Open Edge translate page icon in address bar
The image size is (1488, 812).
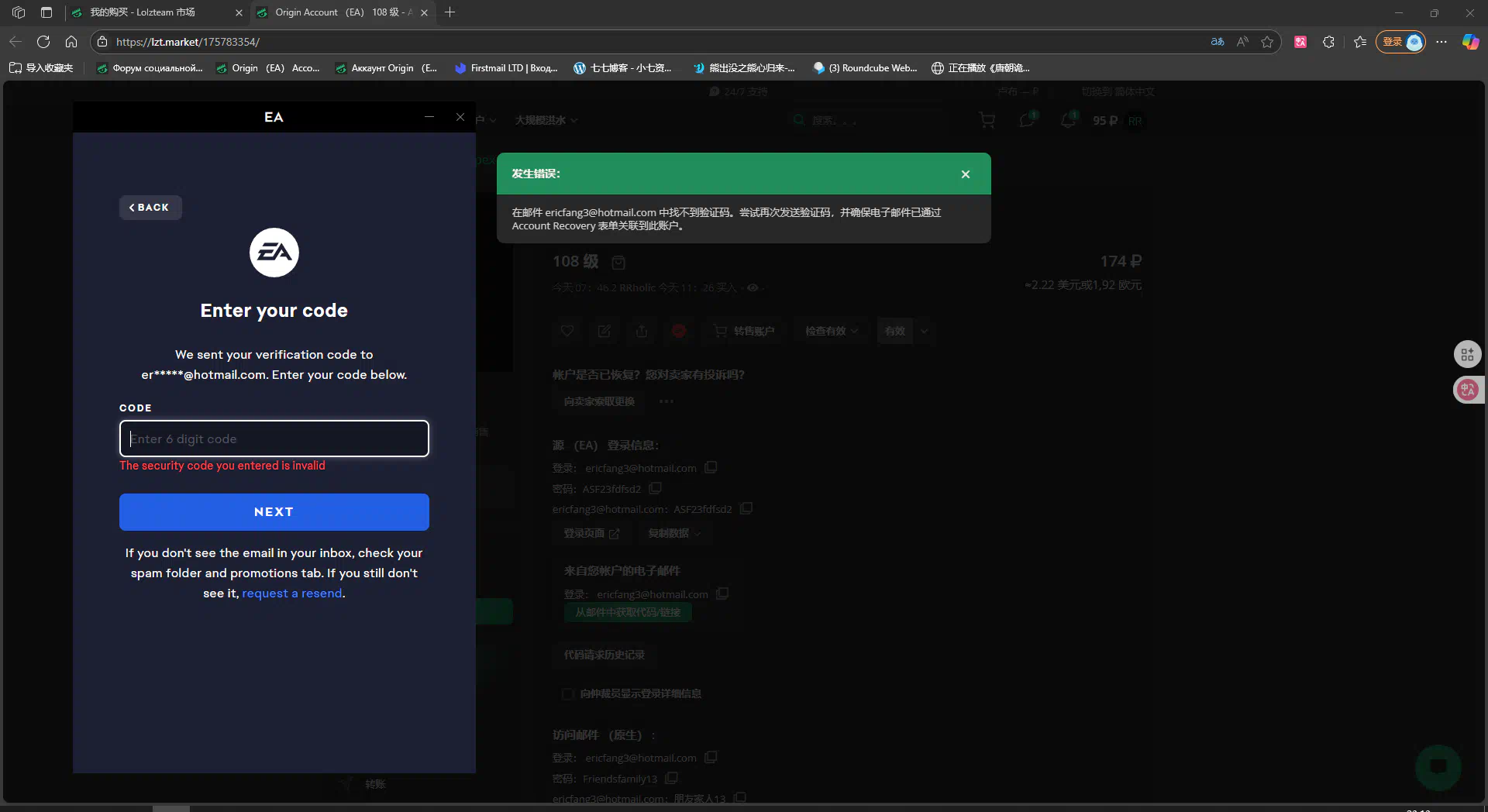pos(1218,42)
